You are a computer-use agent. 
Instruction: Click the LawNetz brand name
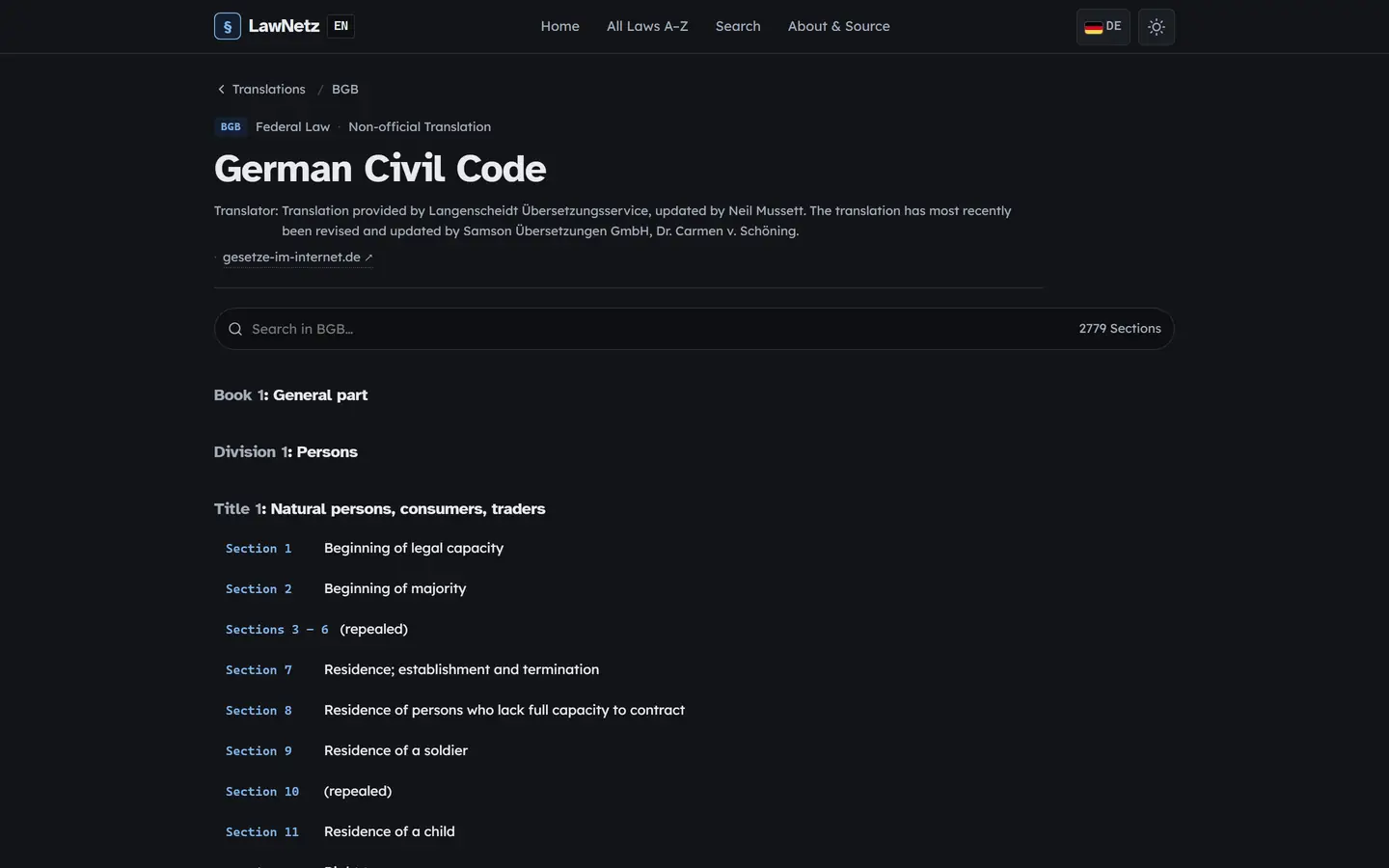tap(284, 26)
